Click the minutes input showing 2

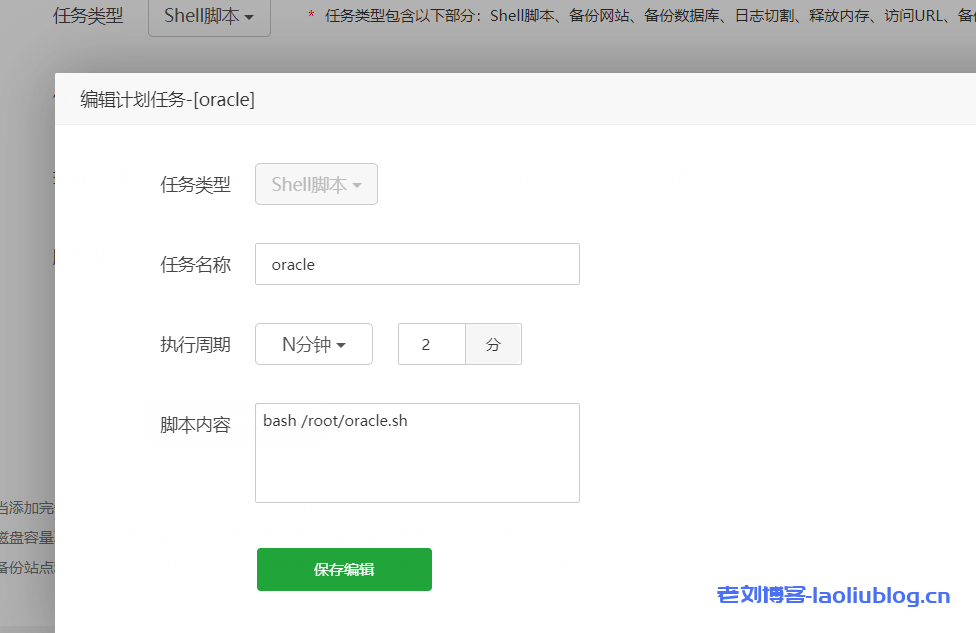click(x=431, y=344)
